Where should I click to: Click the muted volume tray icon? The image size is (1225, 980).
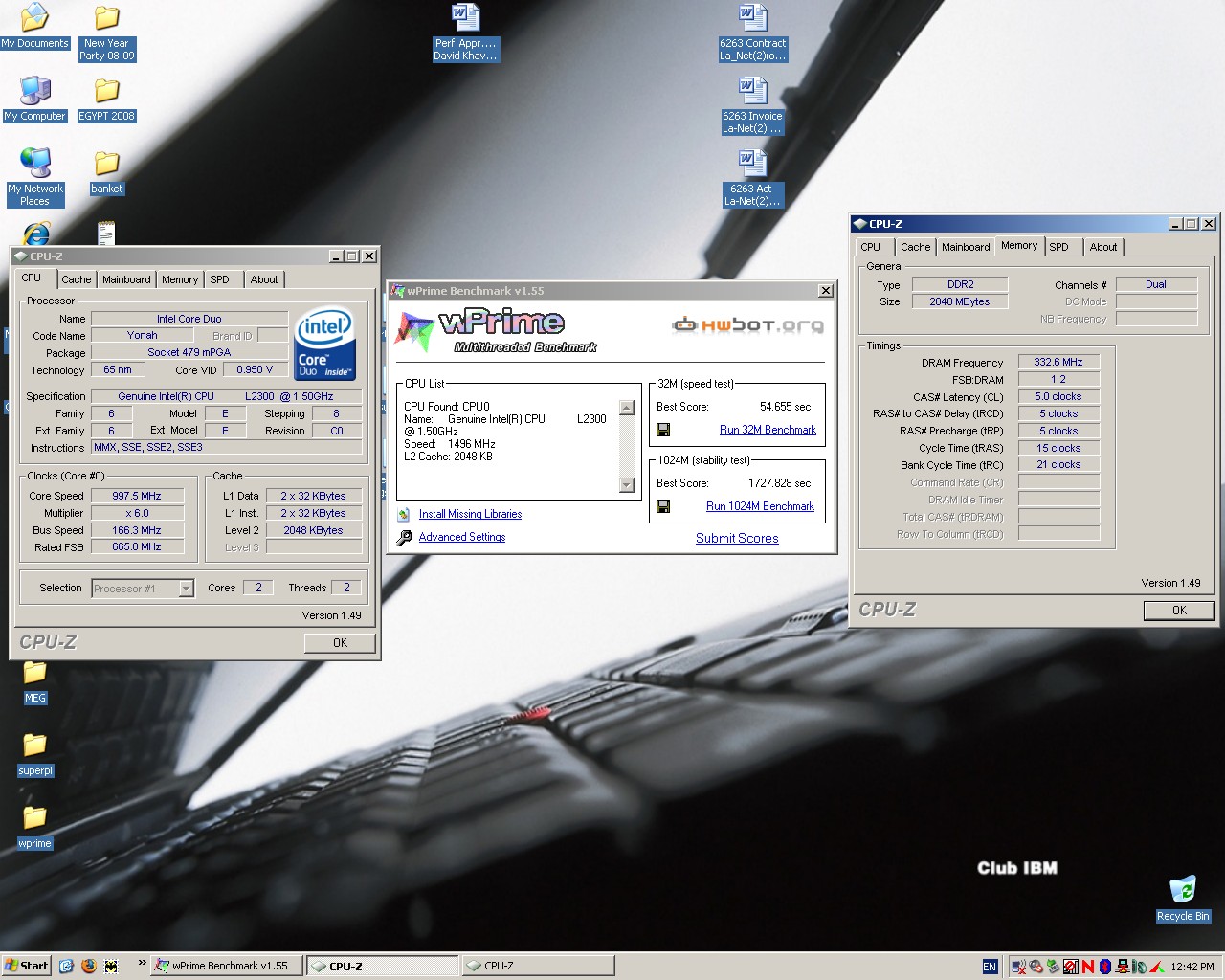(1036, 967)
